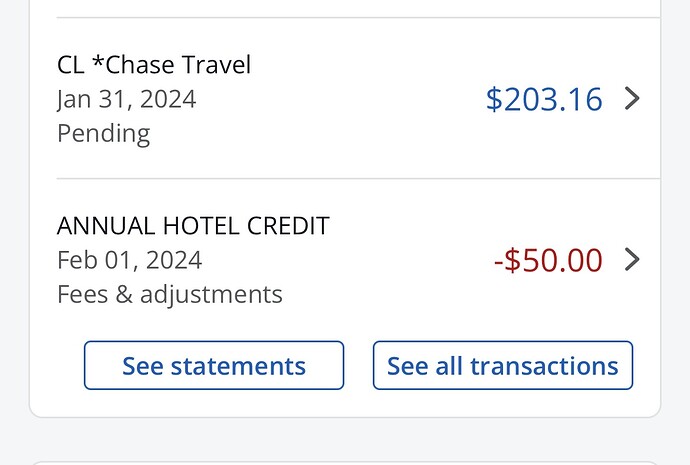Click the dollar sign of the $203.16 amount

tap(494, 99)
